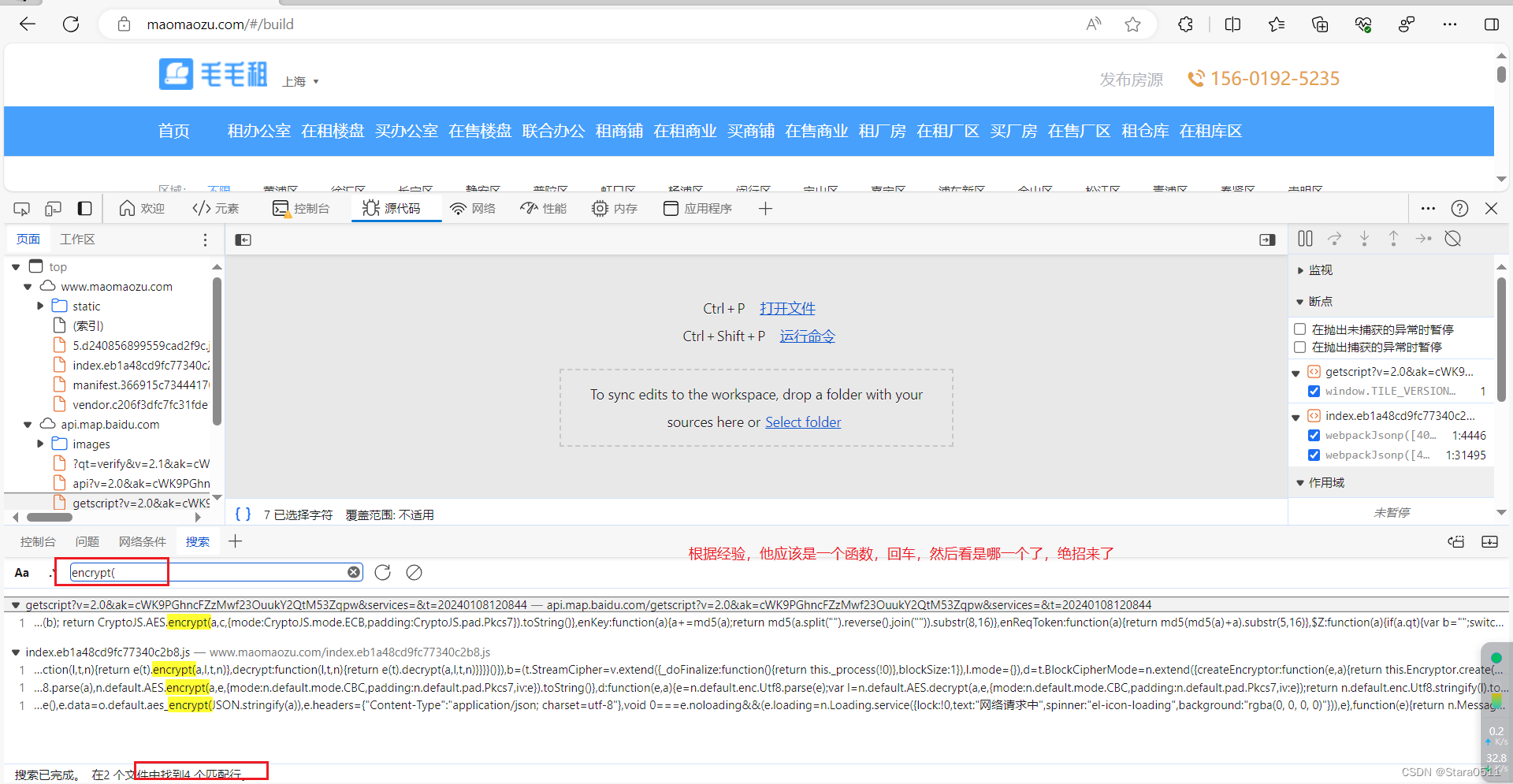1513x784 pixels.
Task: Toggle pause on uncaught exceptions checkbox
Action: click(1300, 329)
